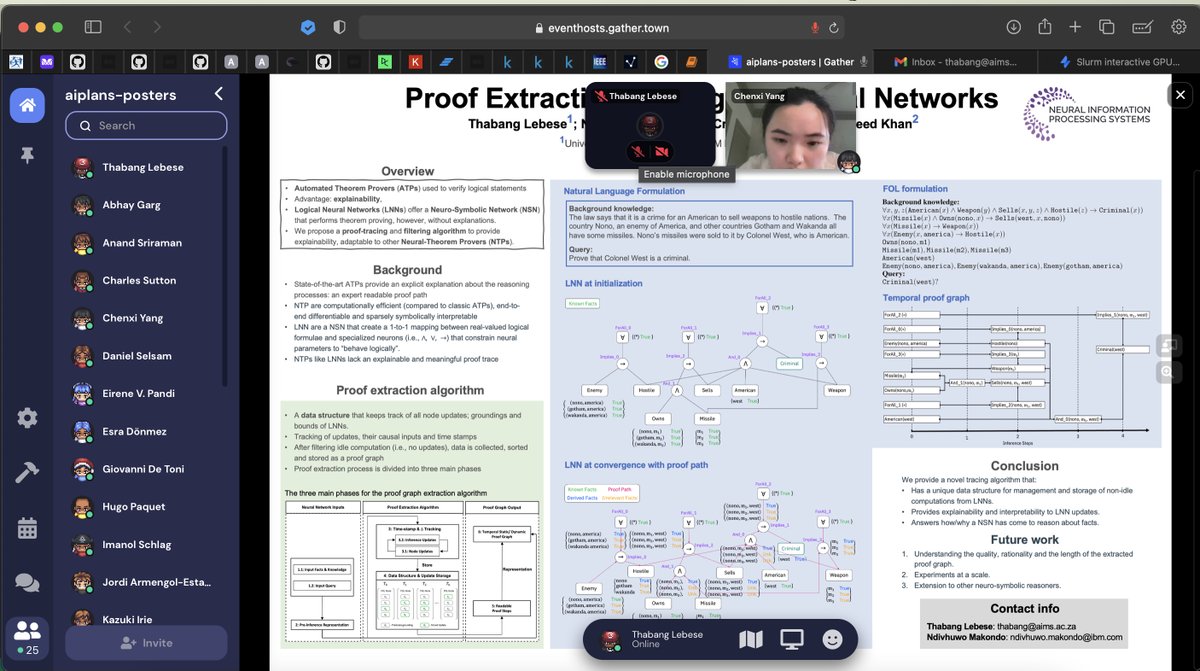Enable camera in Thabang Lebese video tile
The height and width of the screenshot is (671, 1200).
(661, 152)
